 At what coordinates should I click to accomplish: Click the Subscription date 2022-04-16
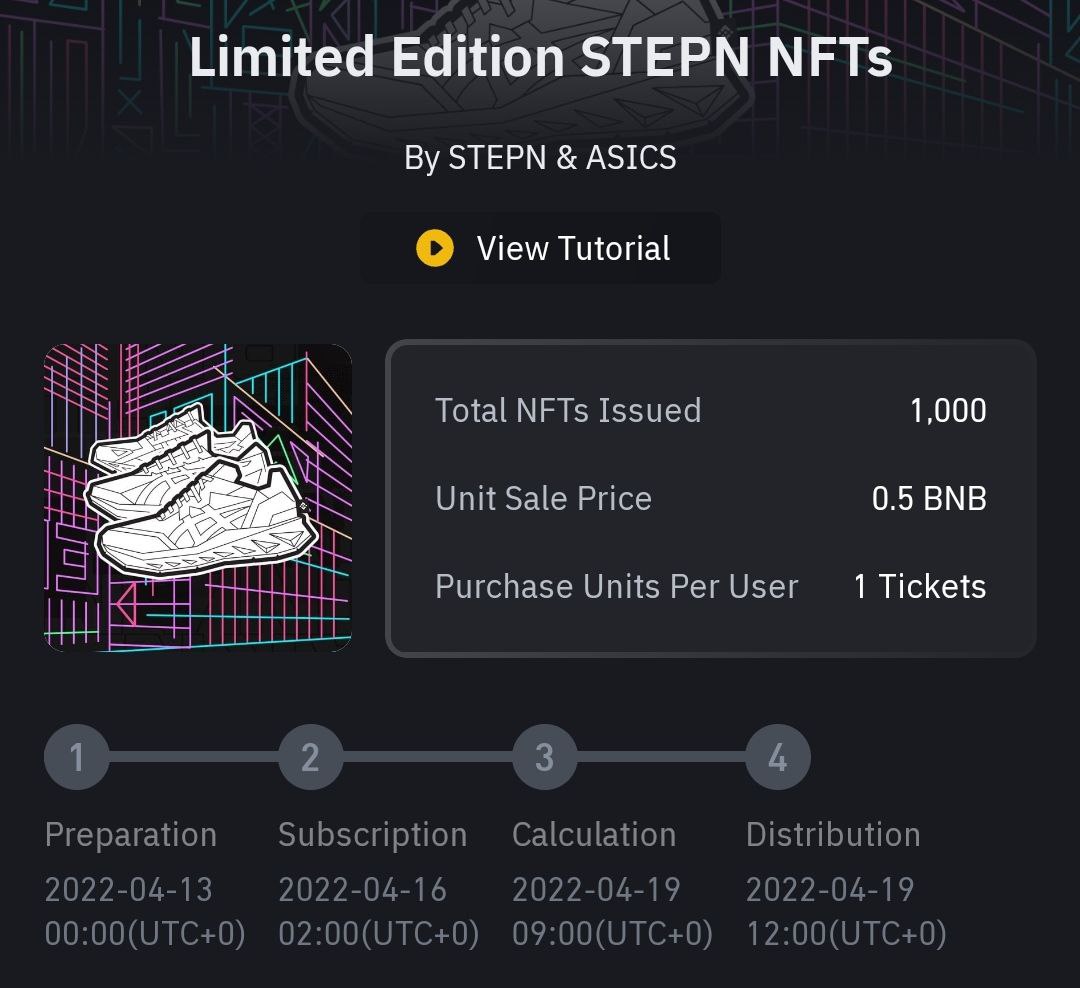click(x=362, y=889)
